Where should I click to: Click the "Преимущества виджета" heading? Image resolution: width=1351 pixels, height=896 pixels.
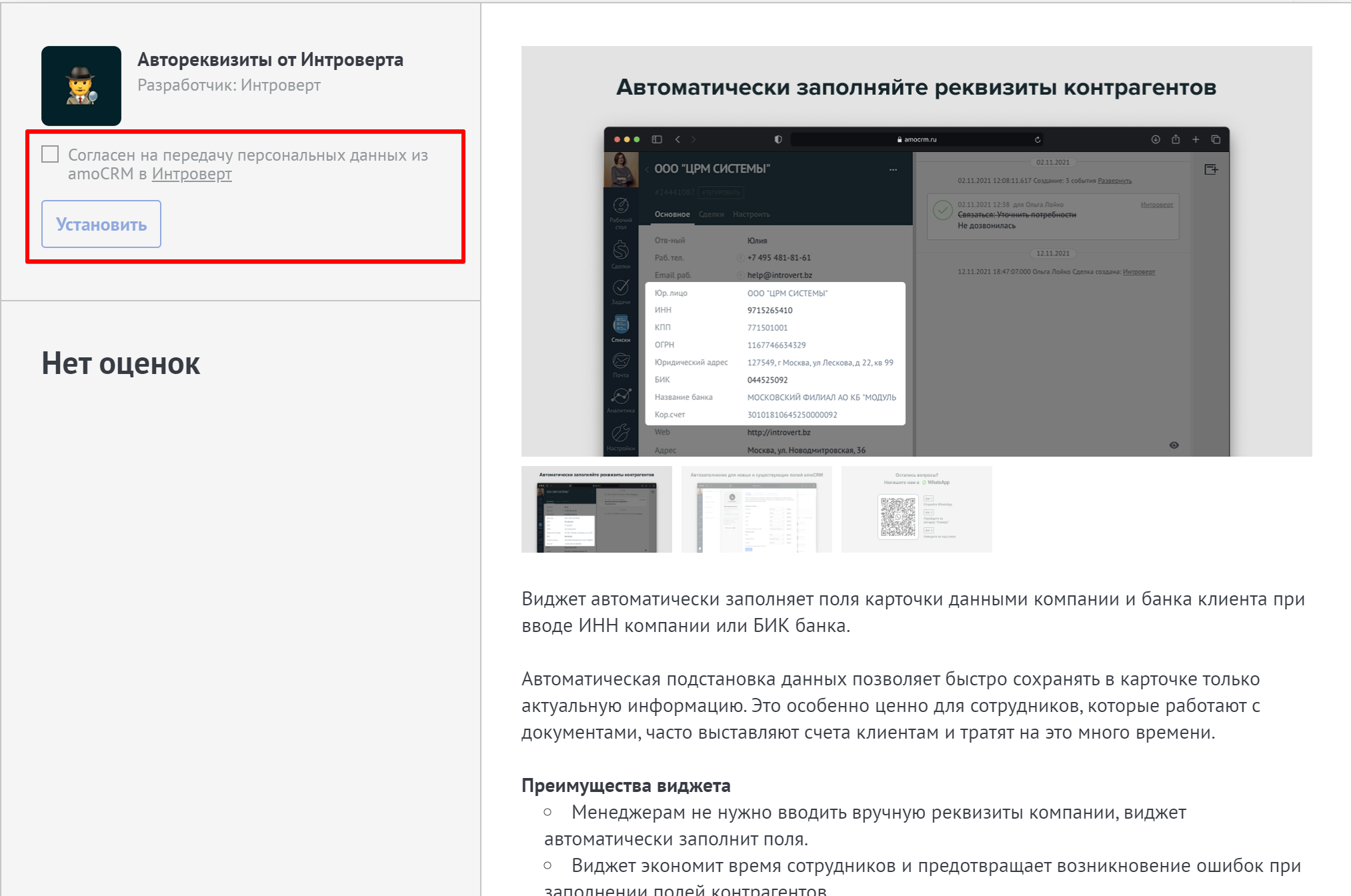pyautogui.click(x=625, y=785)
